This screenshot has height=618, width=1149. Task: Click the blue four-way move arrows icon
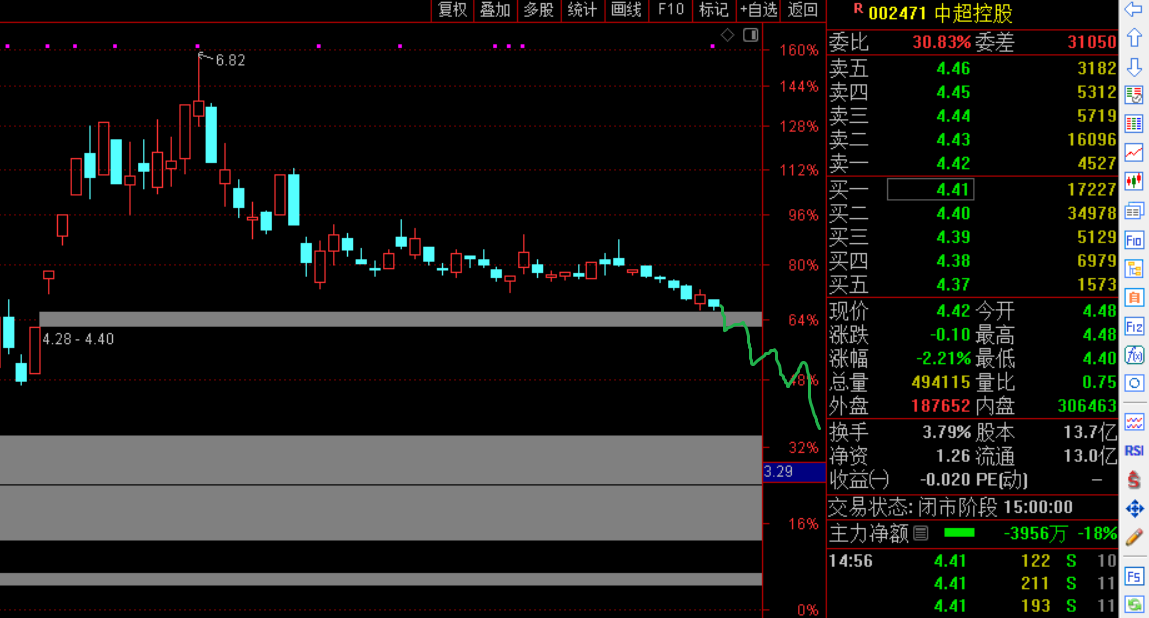pyautogui.click(x=1134, y=508)
